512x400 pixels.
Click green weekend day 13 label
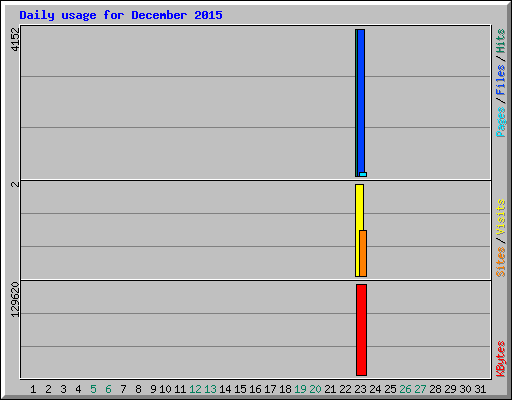(210, 389)
